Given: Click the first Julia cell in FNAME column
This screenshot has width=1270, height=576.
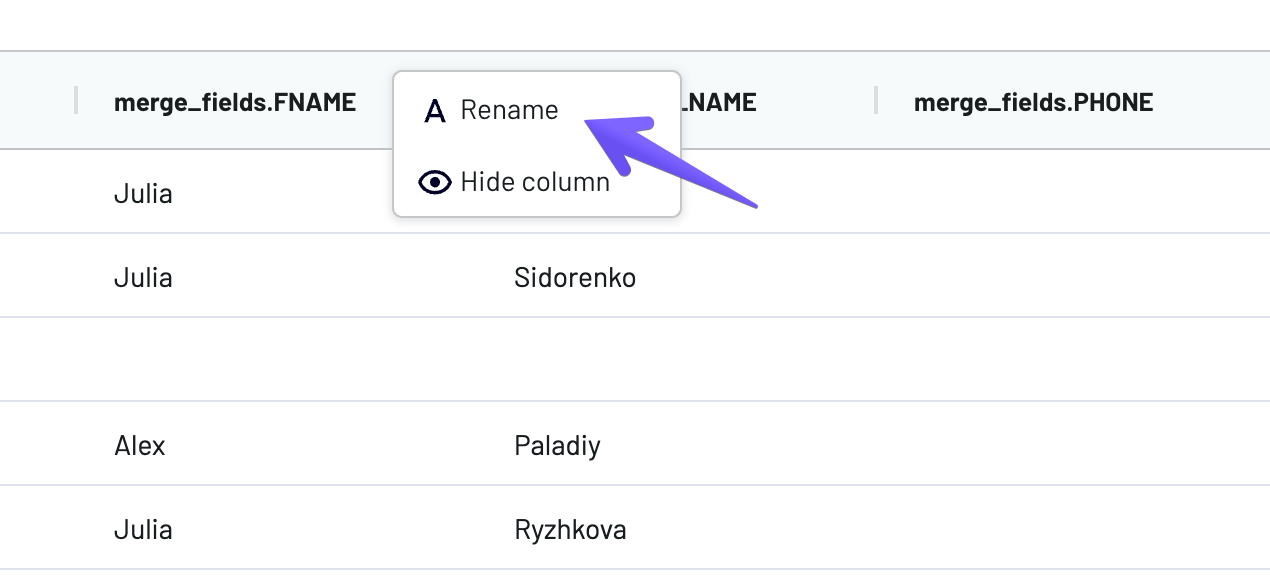Looking at the screenshot, I should pyautogui.click(x=143, y=193).
